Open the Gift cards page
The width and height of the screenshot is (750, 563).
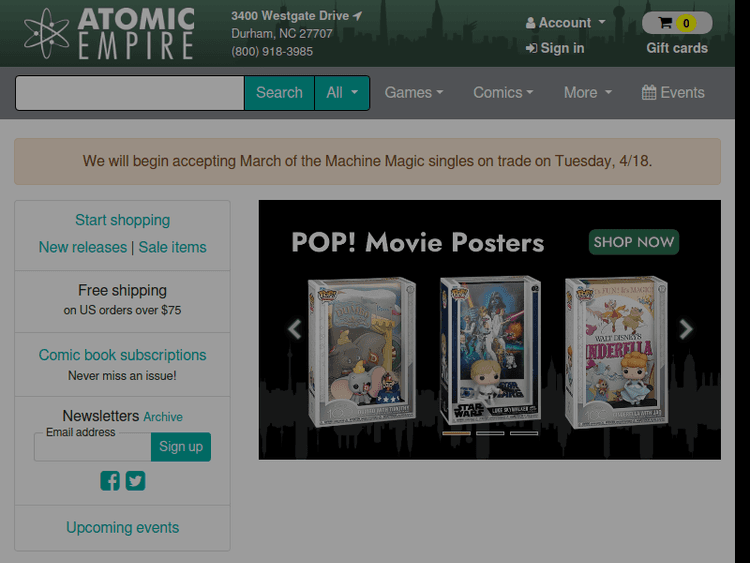[x=677, y=48]
